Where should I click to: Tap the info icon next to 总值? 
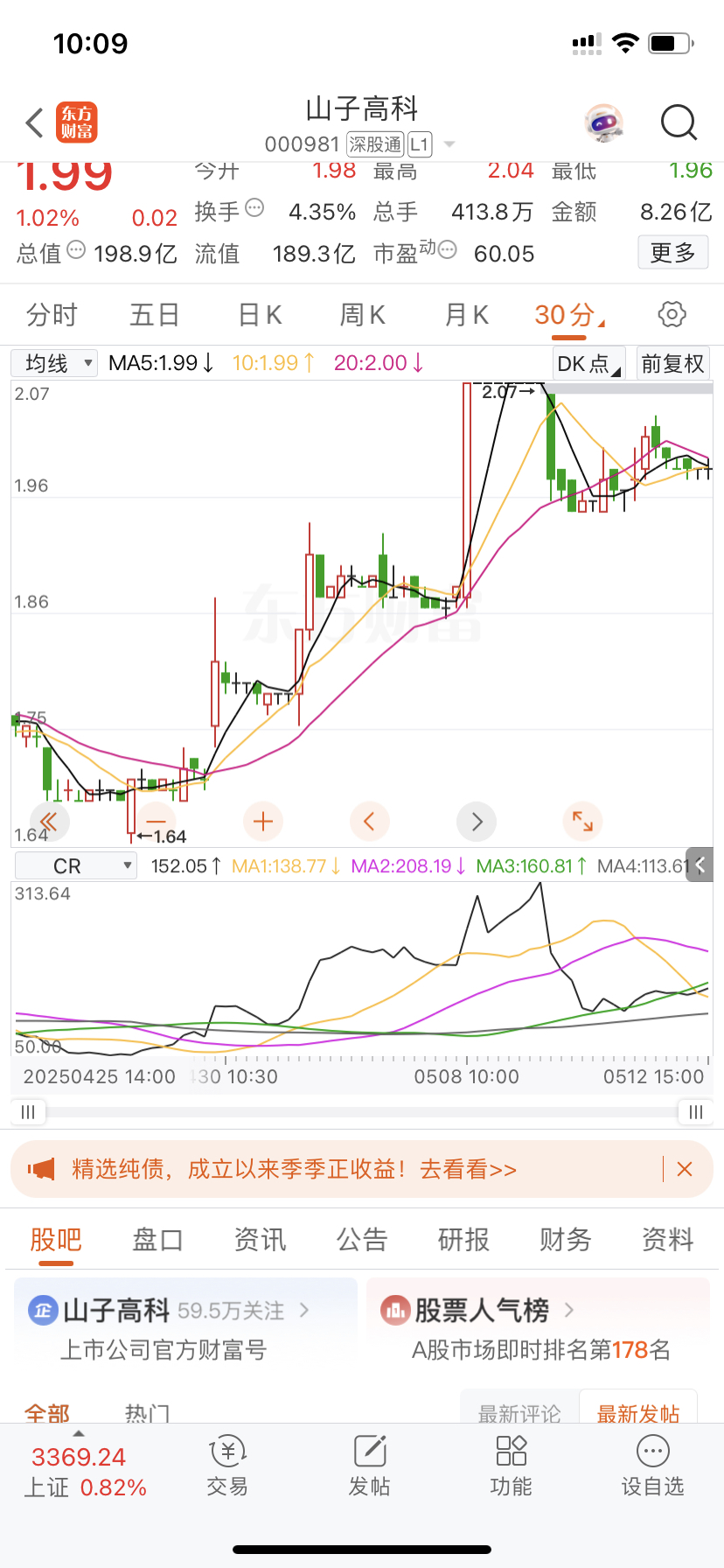click(76, 250)
